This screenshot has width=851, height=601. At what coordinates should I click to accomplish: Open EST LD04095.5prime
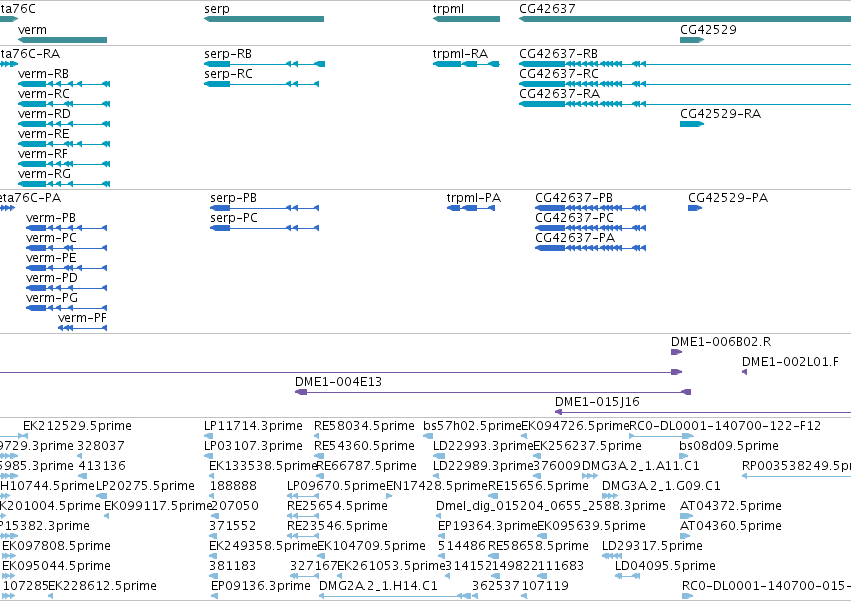(665, 566)
